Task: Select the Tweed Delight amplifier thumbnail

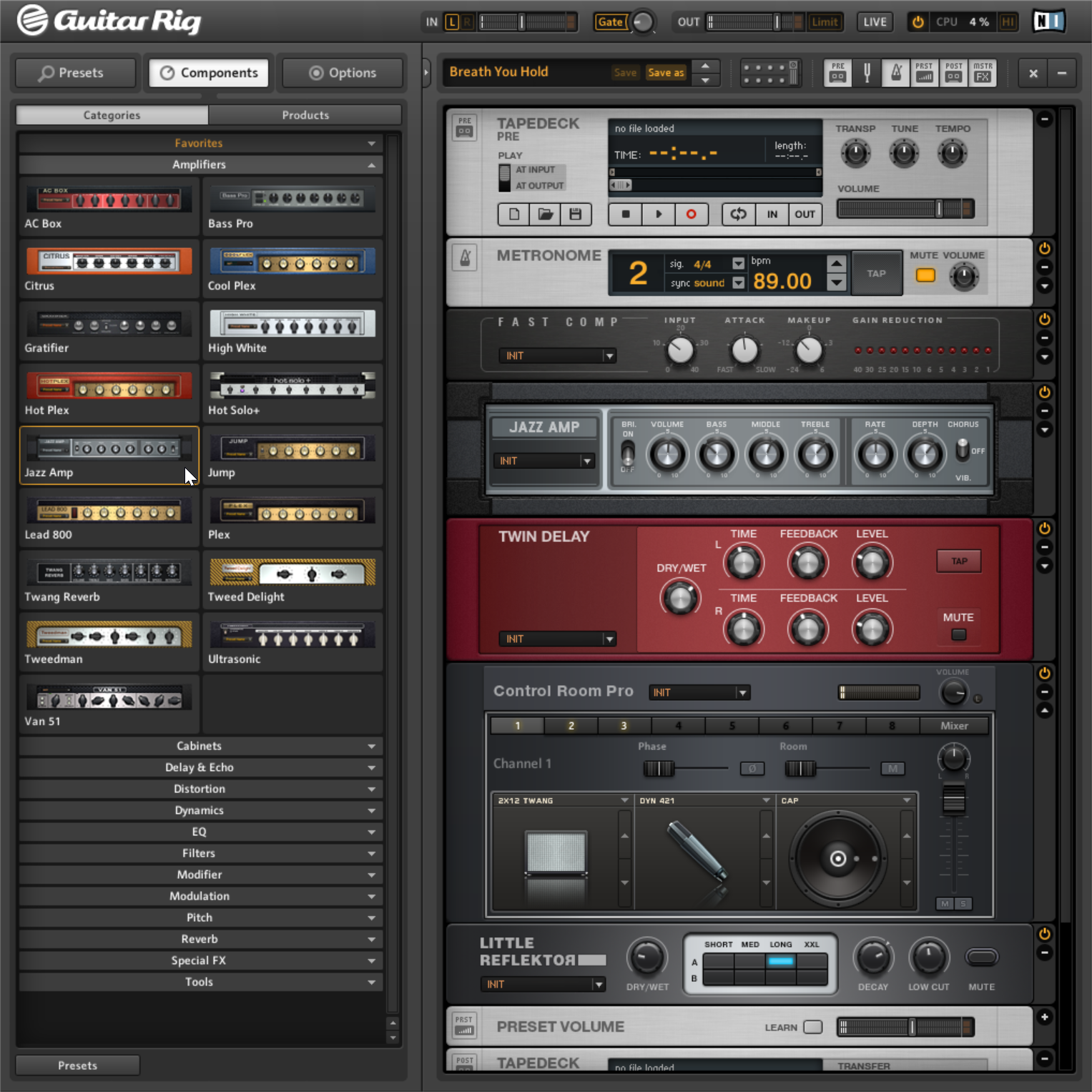Action: tap(292, 580)
